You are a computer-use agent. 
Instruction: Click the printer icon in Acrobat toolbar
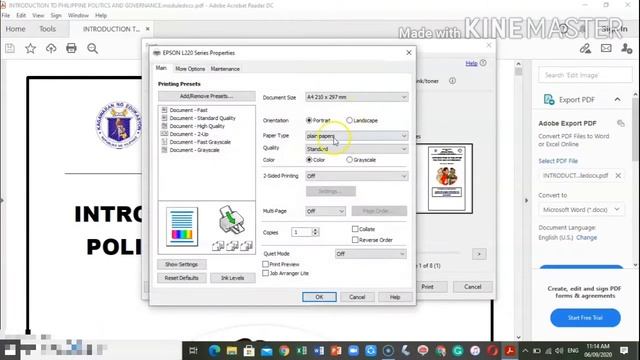pos(71,48)
